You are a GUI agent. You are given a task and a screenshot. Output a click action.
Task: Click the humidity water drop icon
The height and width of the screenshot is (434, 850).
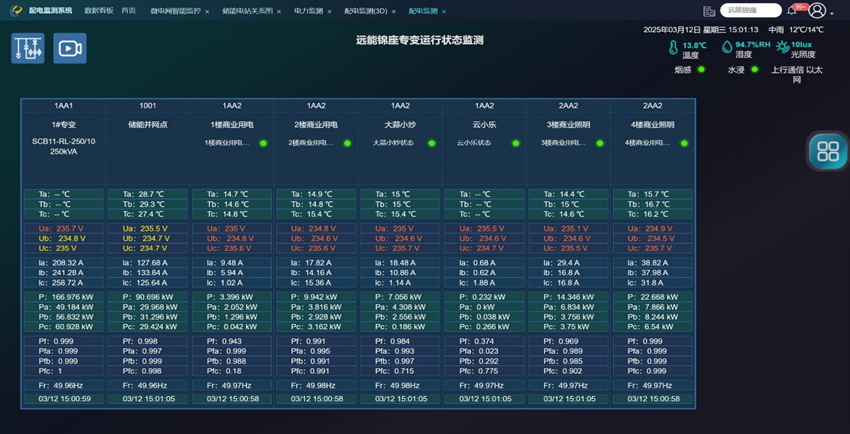(x=727, y=48)
